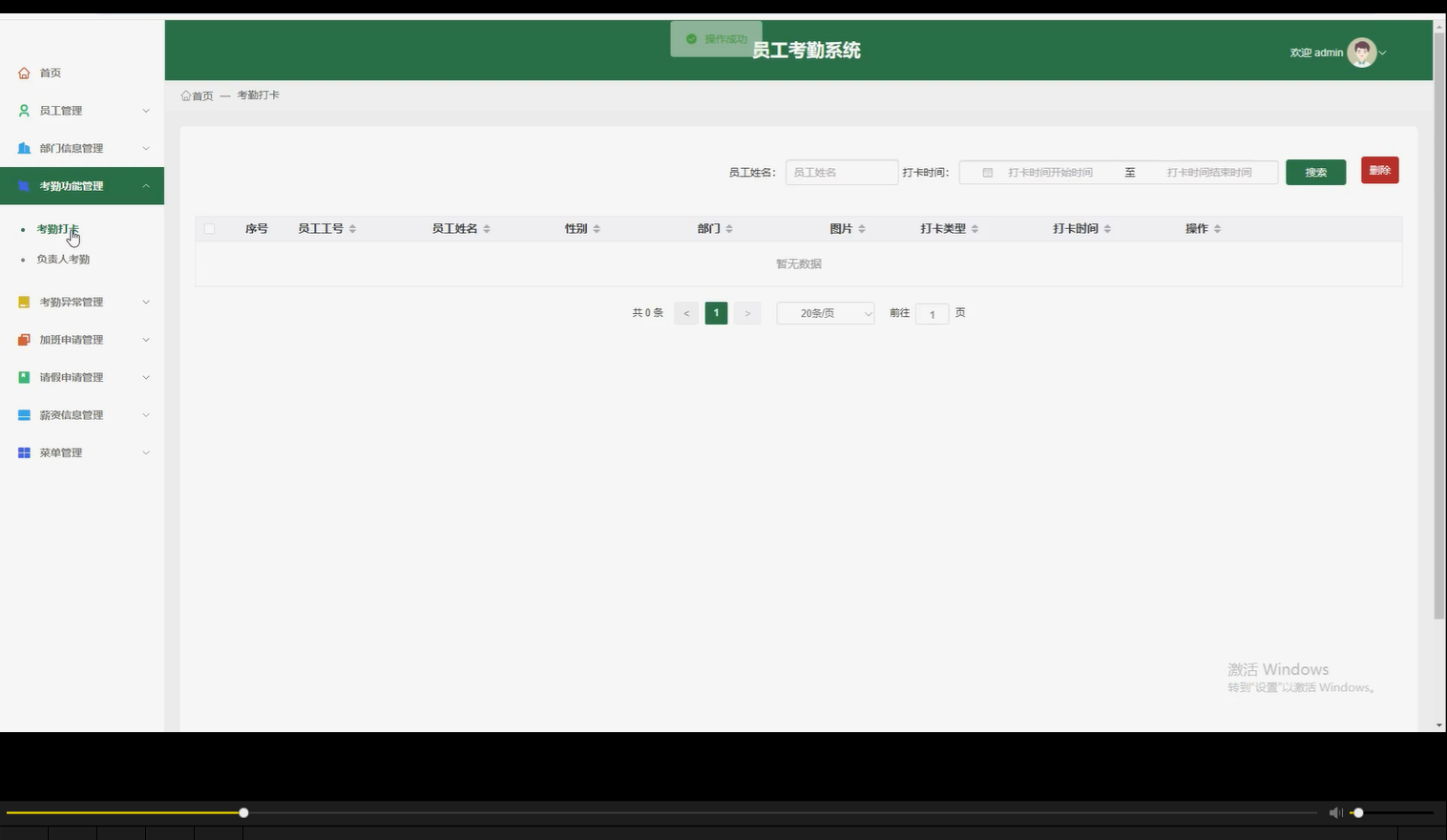Expand the 员工管理 menu chevron
1447x840 pixels.
click(x=146, y=111)
